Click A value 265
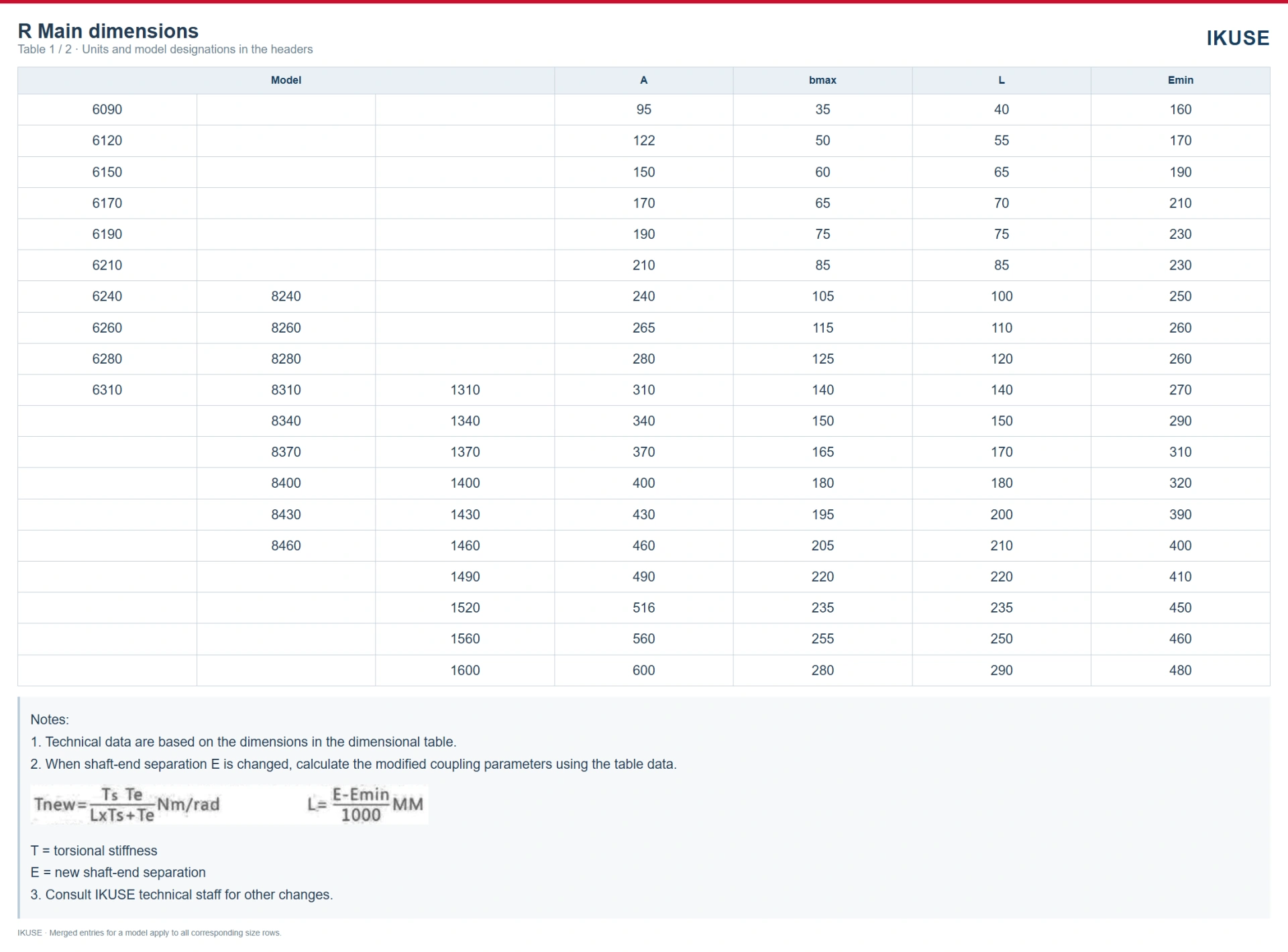The width and height of the screenshot is (1288, 952). click(643, 327)
